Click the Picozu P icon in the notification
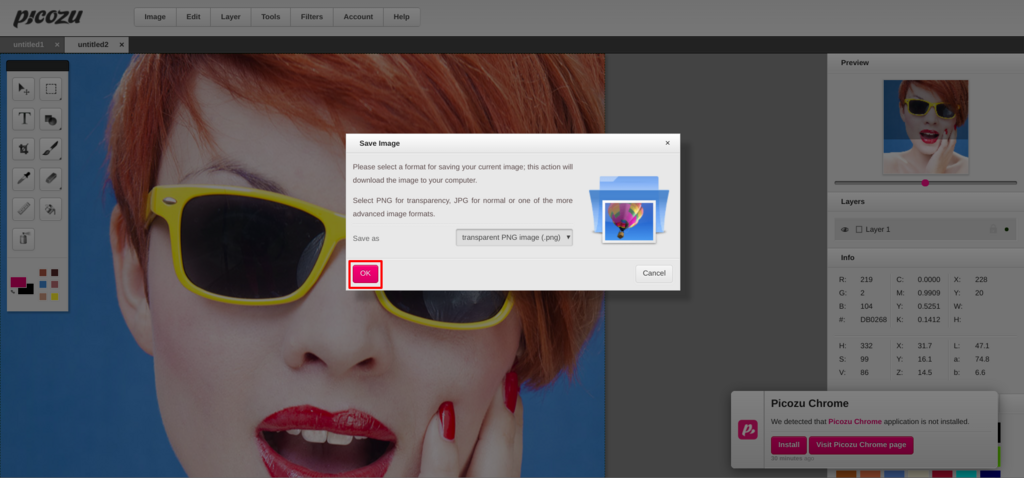The height and width of the screenshot is (478, 1024). [x=748, y=429]
